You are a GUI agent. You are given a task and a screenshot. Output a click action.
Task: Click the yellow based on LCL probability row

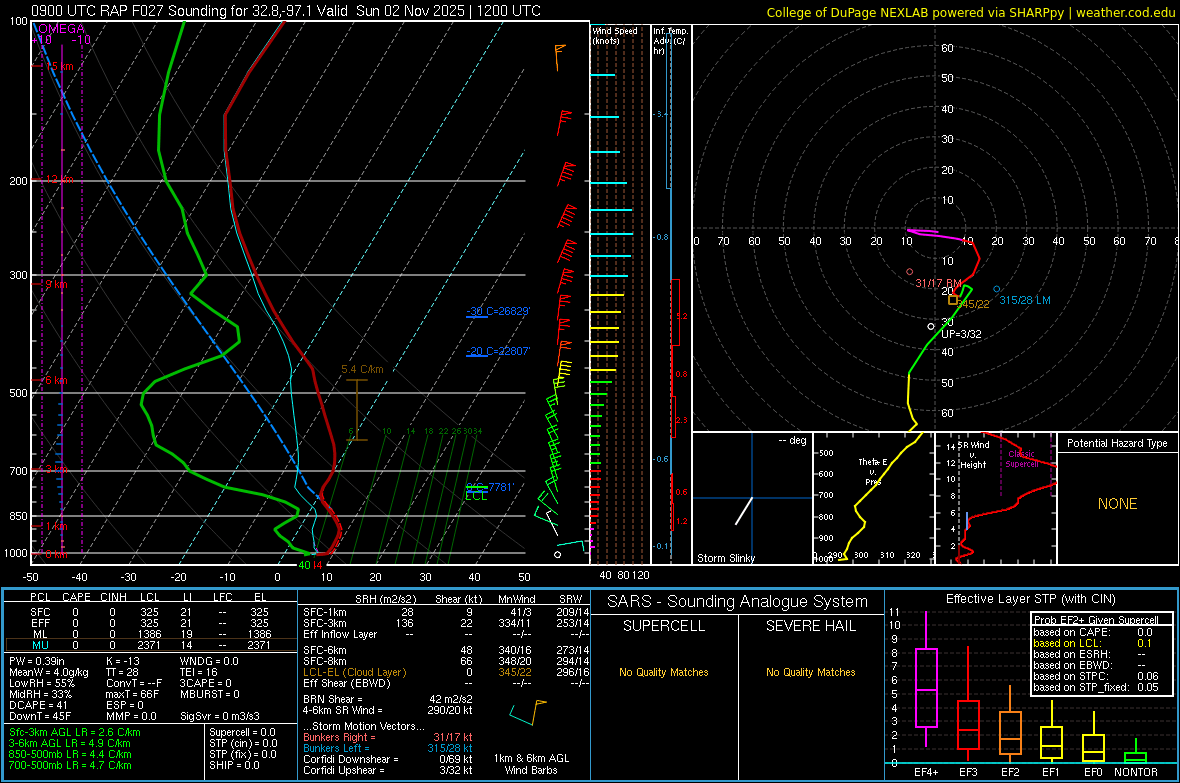(x=1095, y=643)
